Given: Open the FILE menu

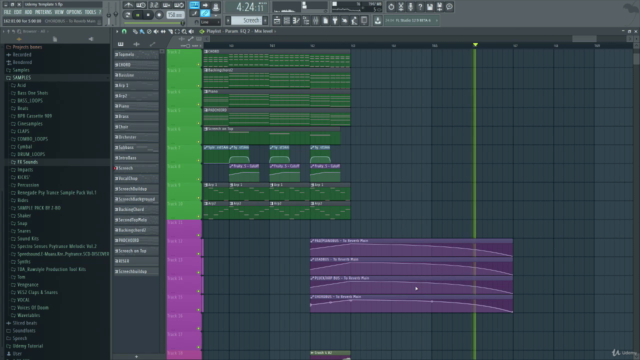Looking at the screenshot, I should coord(7,12).
